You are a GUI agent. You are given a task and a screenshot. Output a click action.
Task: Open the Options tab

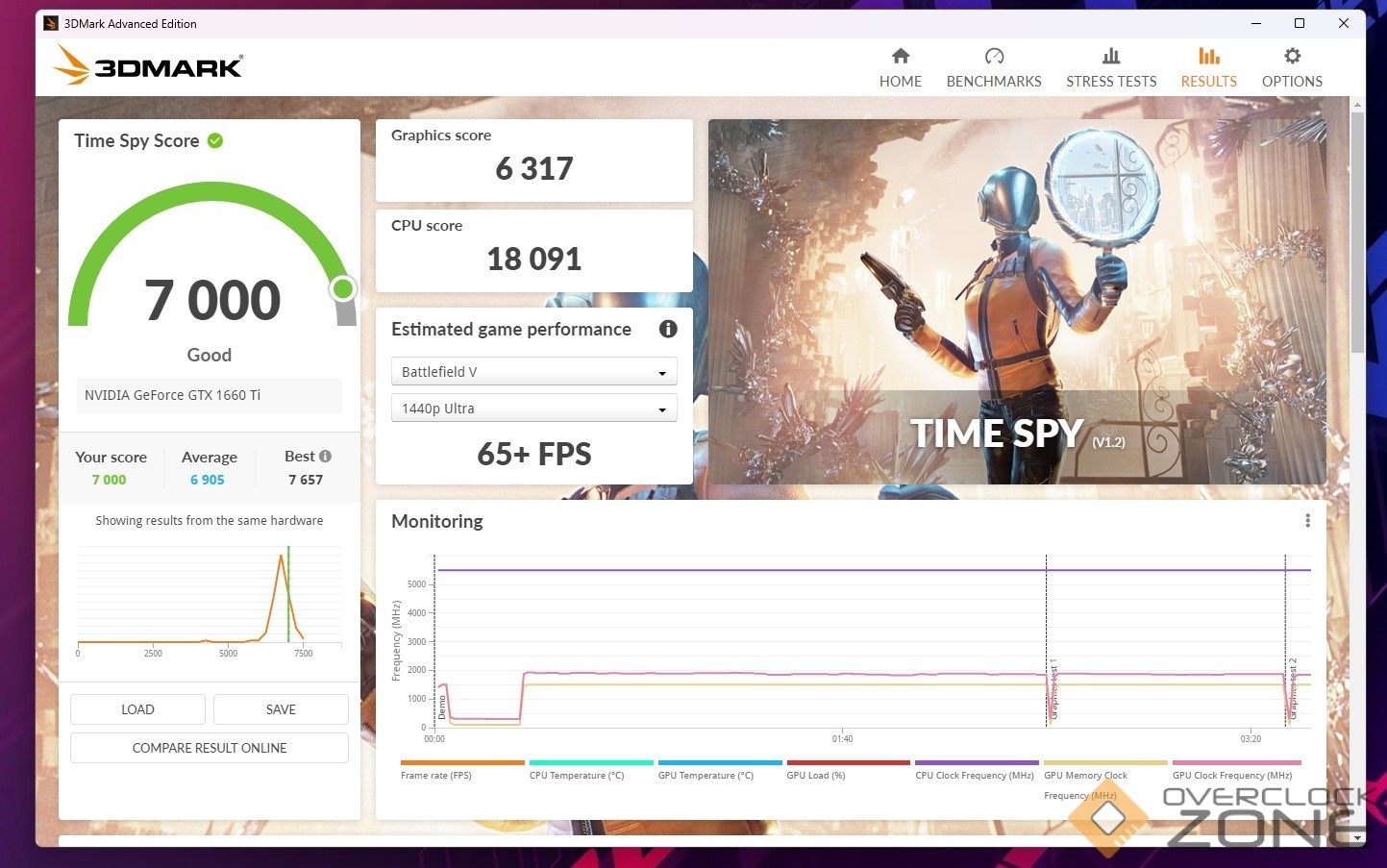1292,67
